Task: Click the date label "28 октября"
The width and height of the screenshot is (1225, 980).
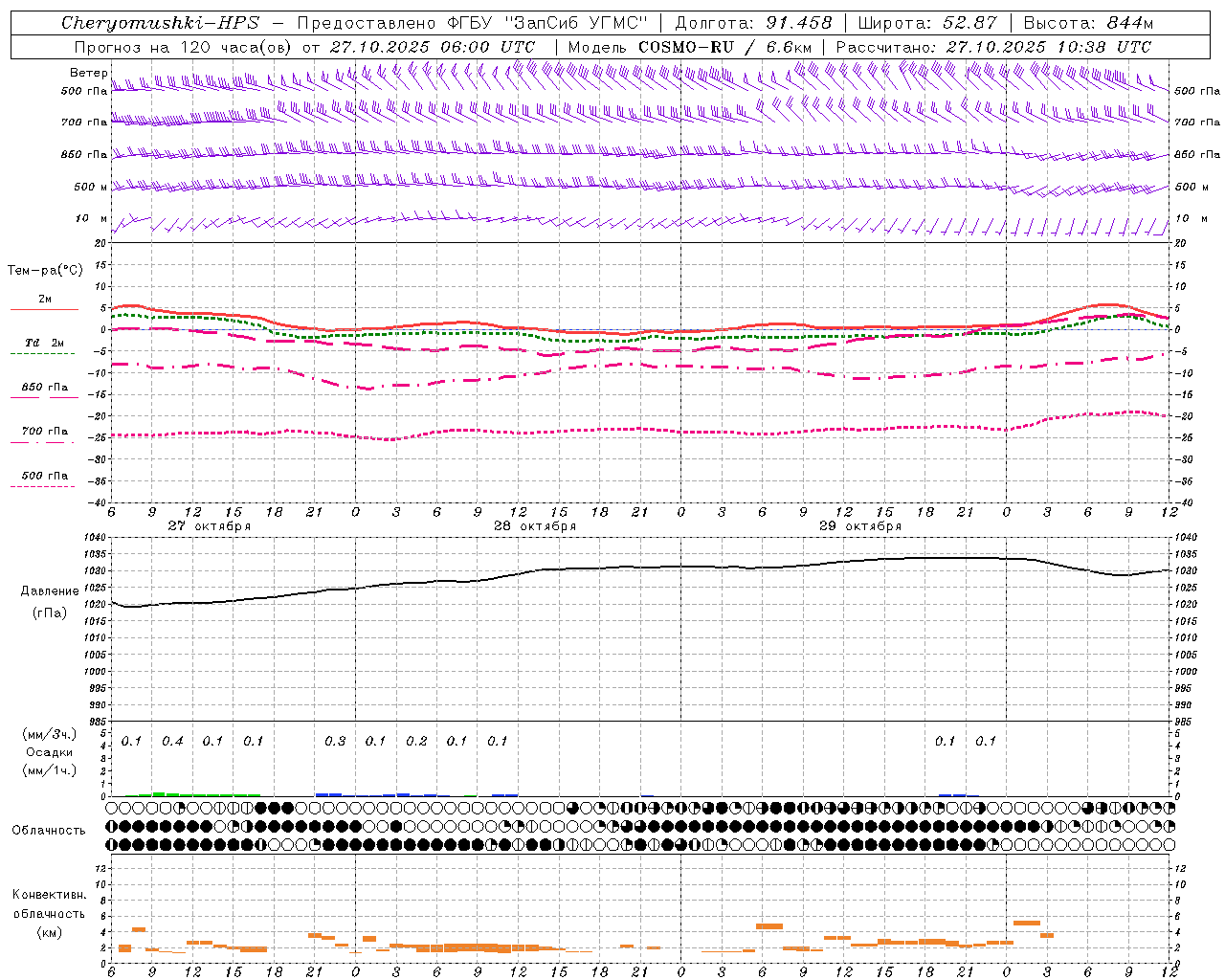Action: click(535, 526)
